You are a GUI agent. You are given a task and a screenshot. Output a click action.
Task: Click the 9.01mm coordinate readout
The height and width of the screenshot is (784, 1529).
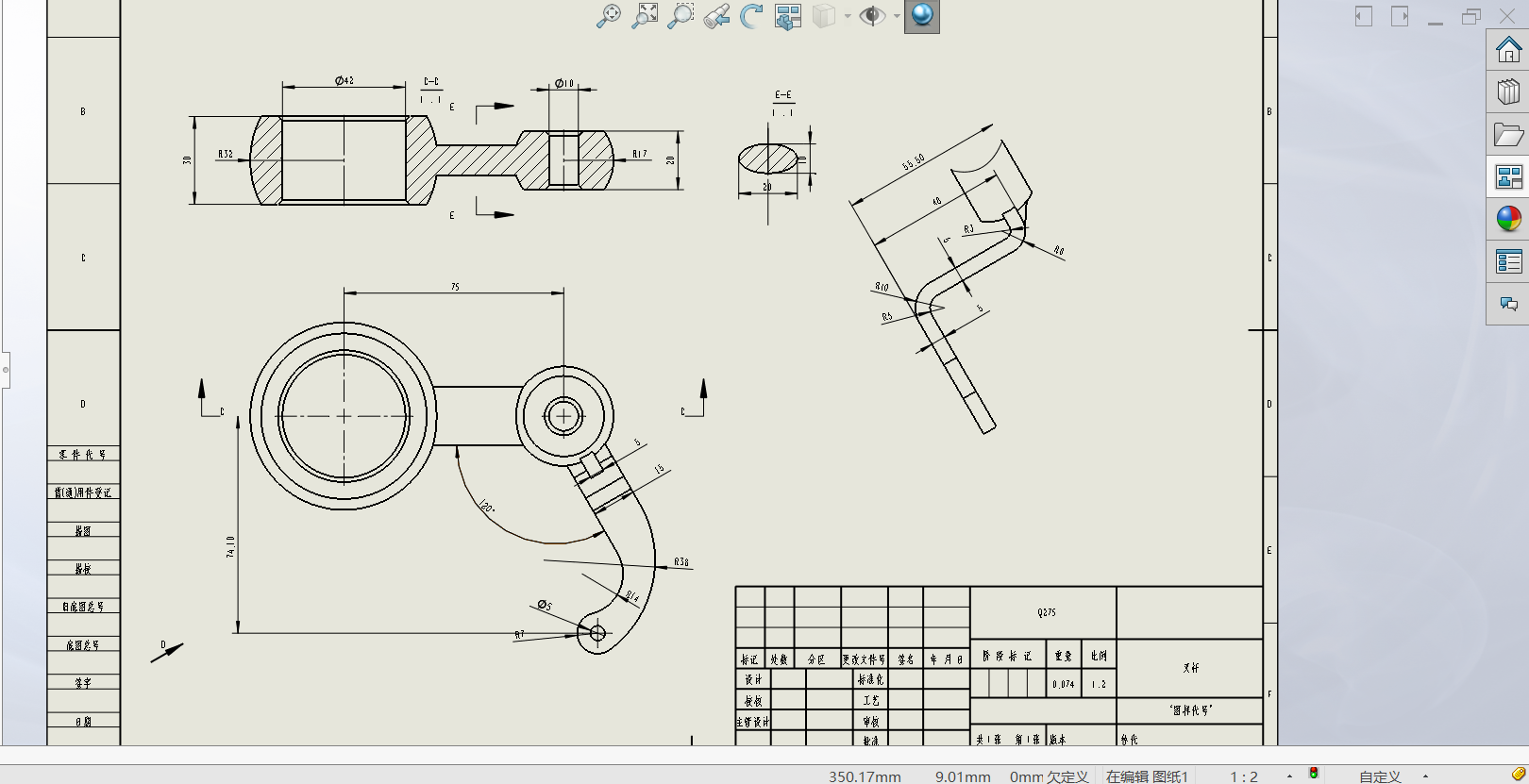point(963,776)
